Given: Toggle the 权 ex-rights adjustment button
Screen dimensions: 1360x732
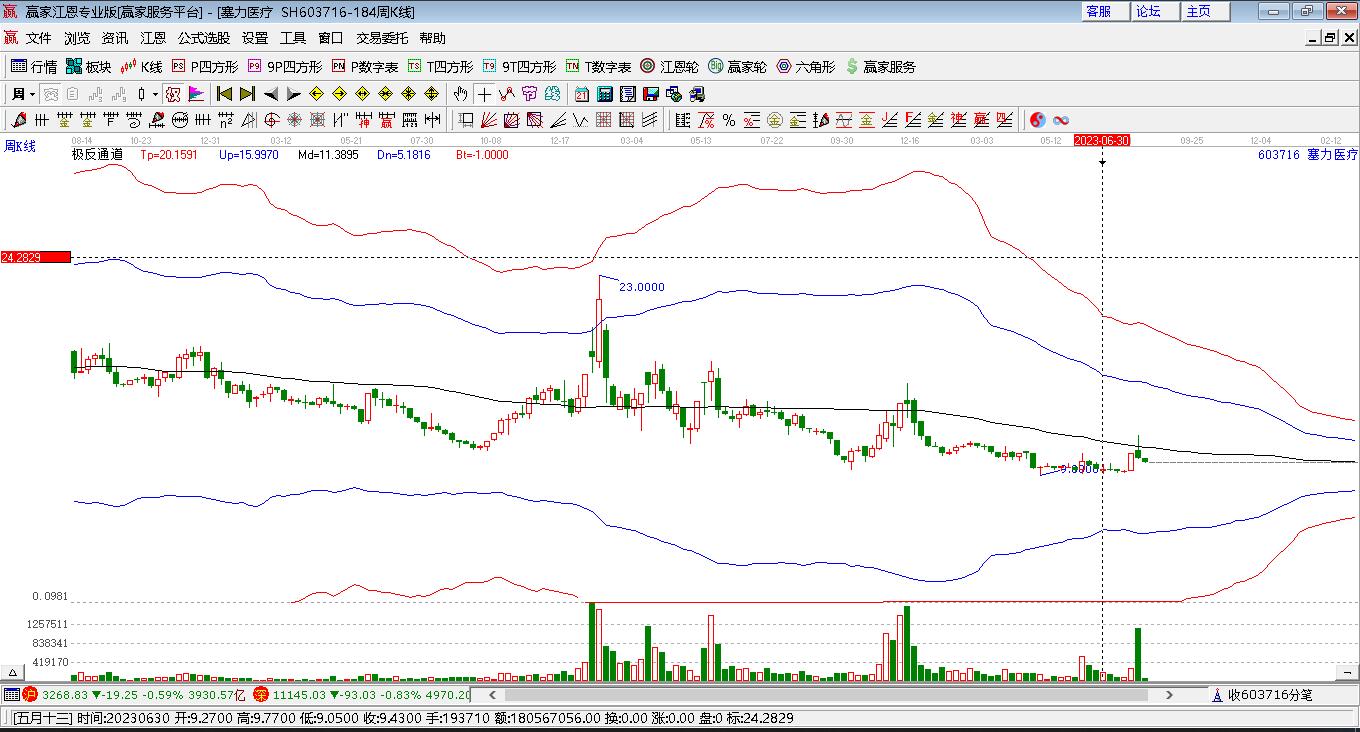Looking at the screenshot, I should [173, 94].
